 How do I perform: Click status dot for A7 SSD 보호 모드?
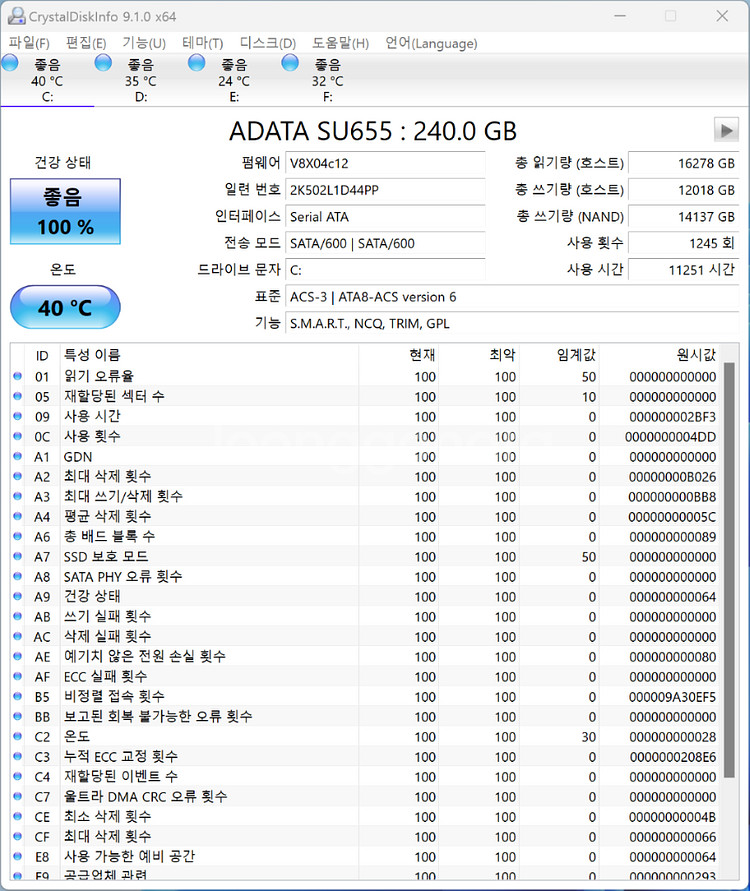pos(18,556)
